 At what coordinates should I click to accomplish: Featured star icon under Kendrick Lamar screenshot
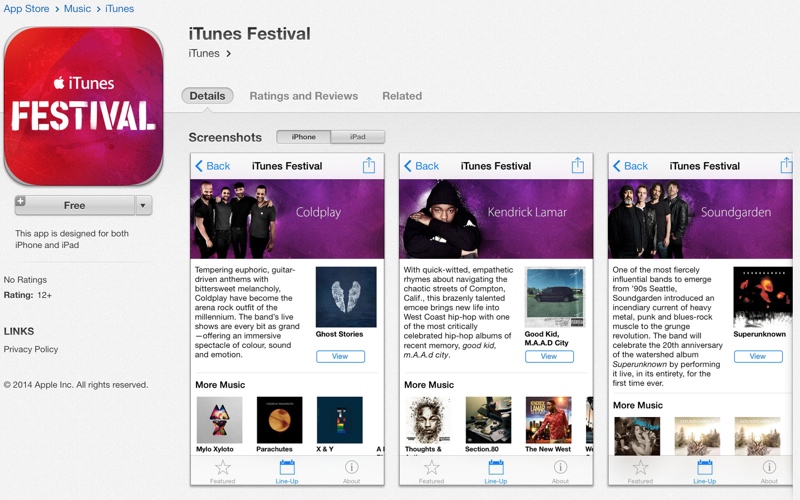pos(432,467)
